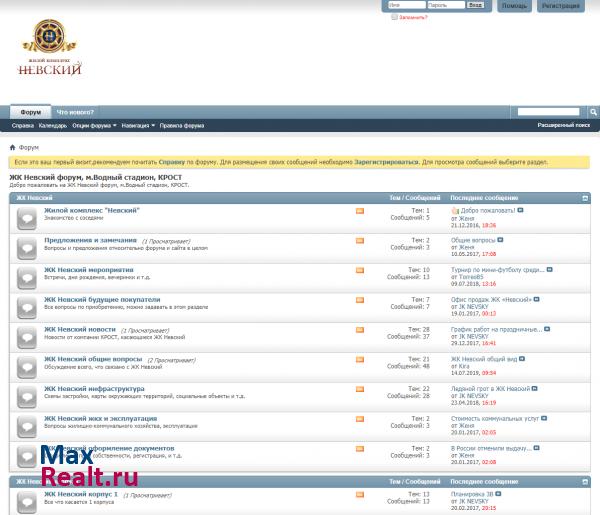The width and height of the screenshot is (600, 515).
Task: Click the home icon in the breadcrumb
Action: point(12,147)
